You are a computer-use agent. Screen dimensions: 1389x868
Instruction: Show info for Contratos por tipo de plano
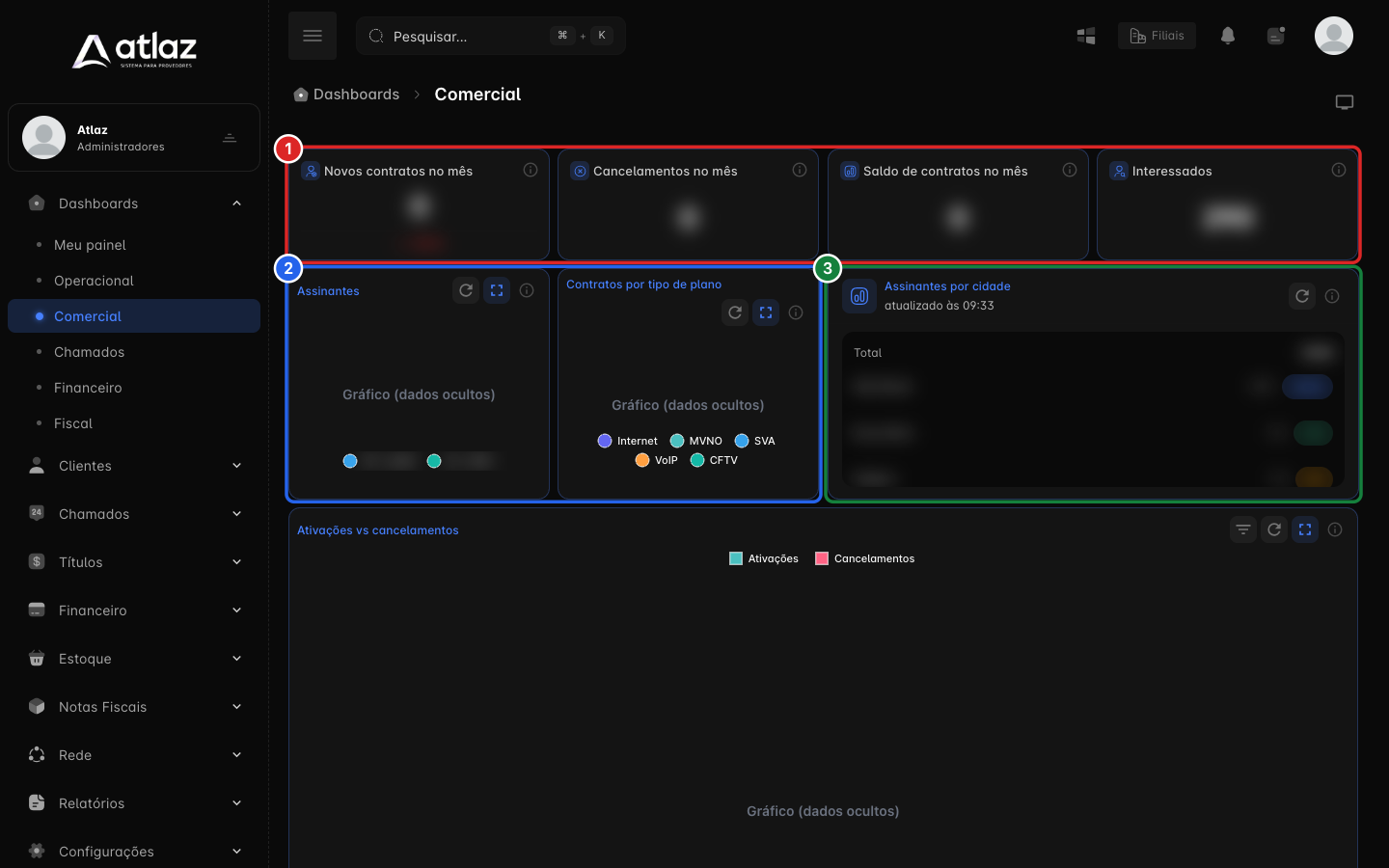[796, 312]
